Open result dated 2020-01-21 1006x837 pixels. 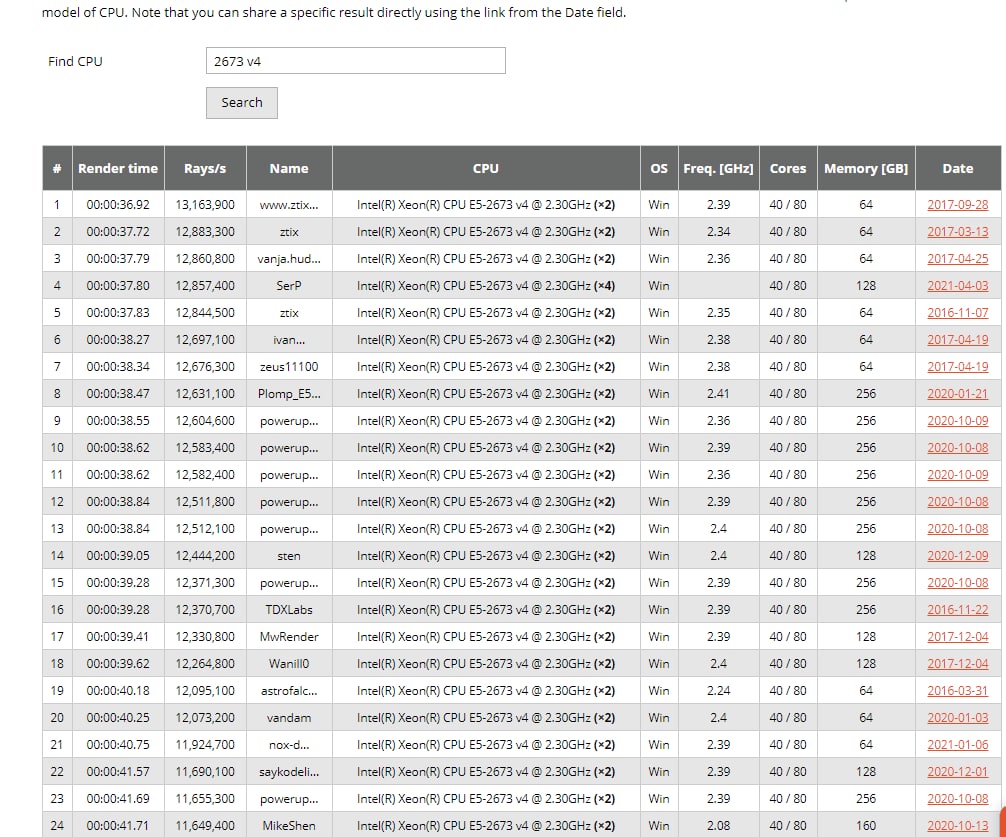957,393
